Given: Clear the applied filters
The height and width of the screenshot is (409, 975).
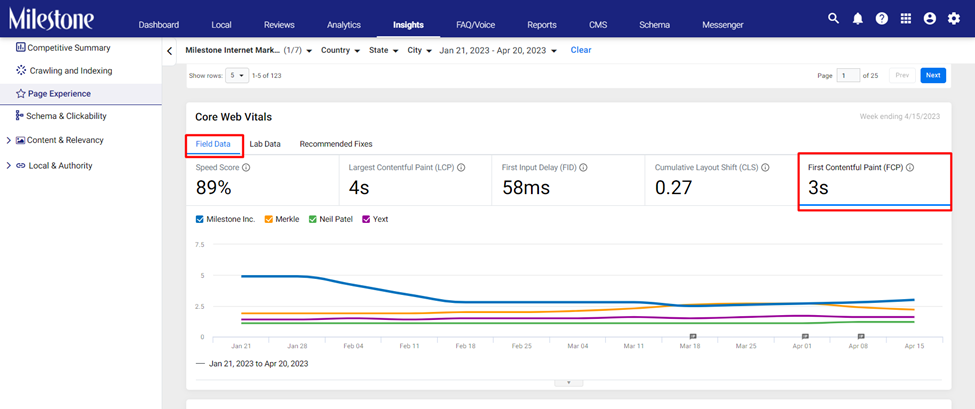Looking at the screenshot, I should 581,50.
